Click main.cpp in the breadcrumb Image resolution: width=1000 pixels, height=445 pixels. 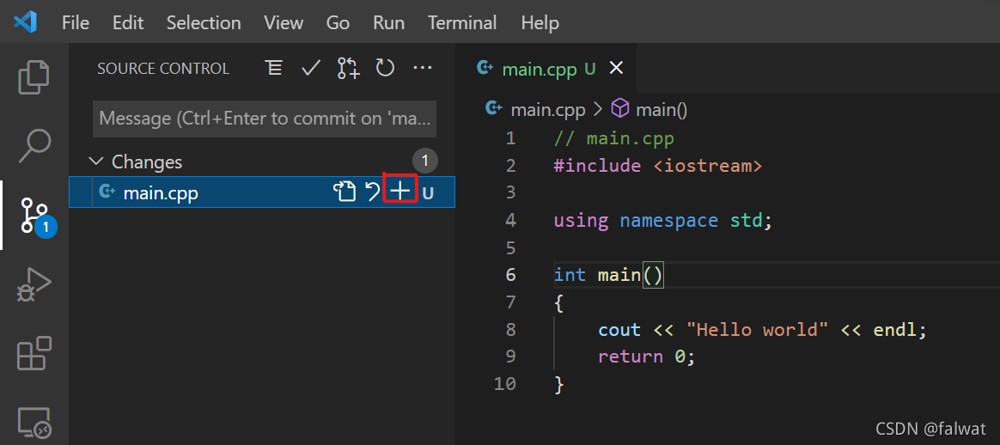coord(548,110)
